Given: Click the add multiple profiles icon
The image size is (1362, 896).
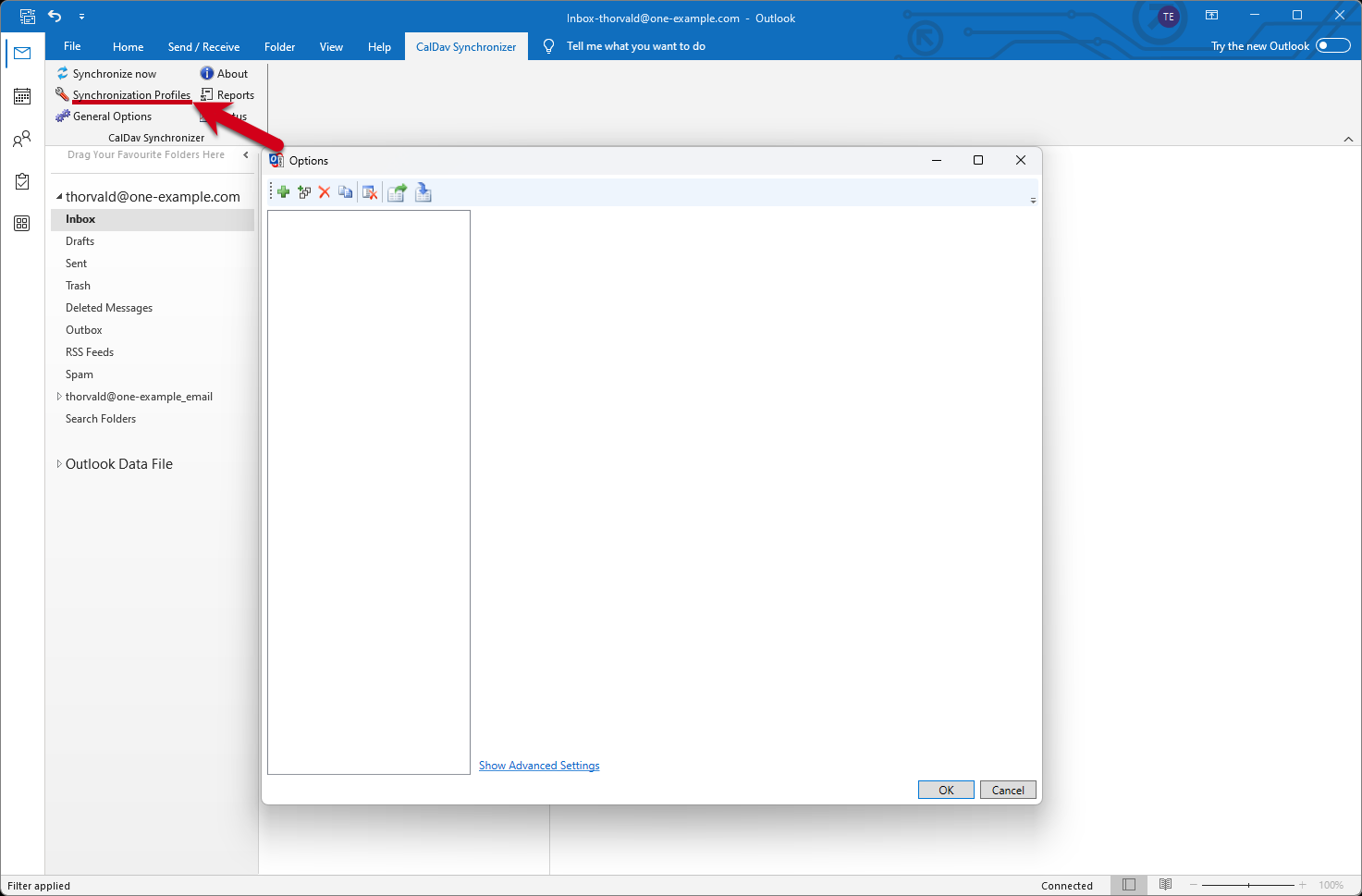Looking at the screenshot, I should [x=304, y=192].
